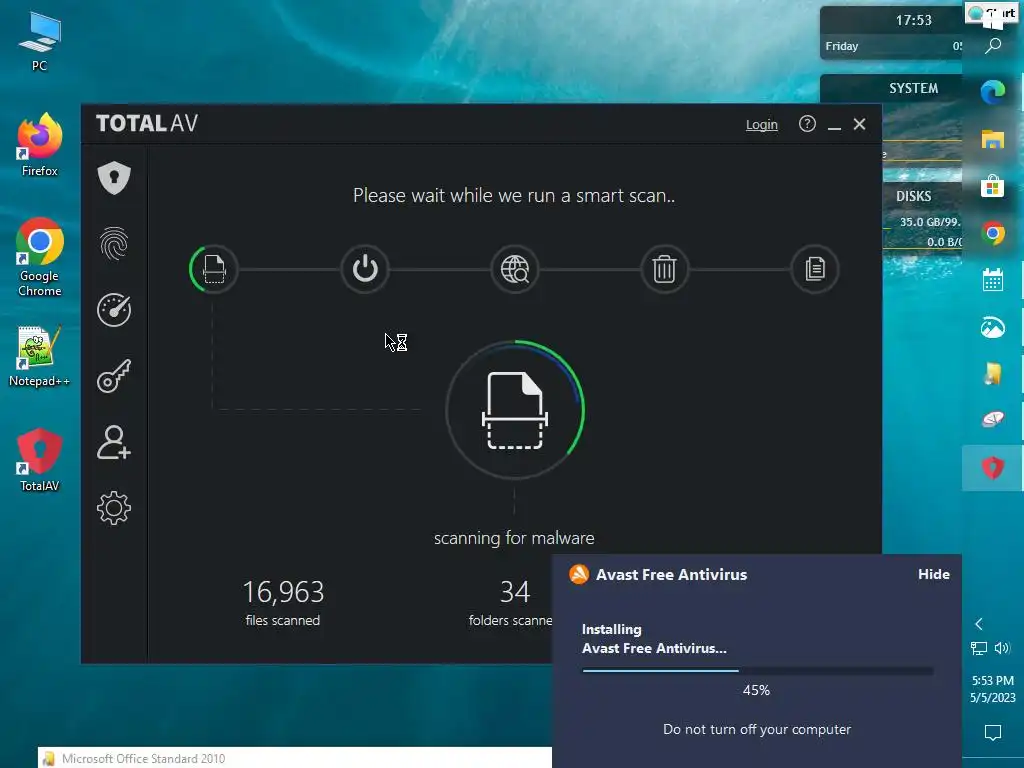Viewport: 1024px width, 768px height.
Task: Click the 16,963 files scanned count
Action: [x=283, y=592]
